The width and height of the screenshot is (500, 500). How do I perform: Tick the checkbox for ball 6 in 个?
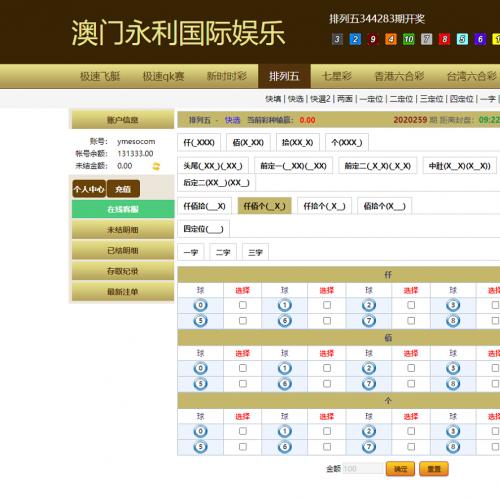click(327, 447)
